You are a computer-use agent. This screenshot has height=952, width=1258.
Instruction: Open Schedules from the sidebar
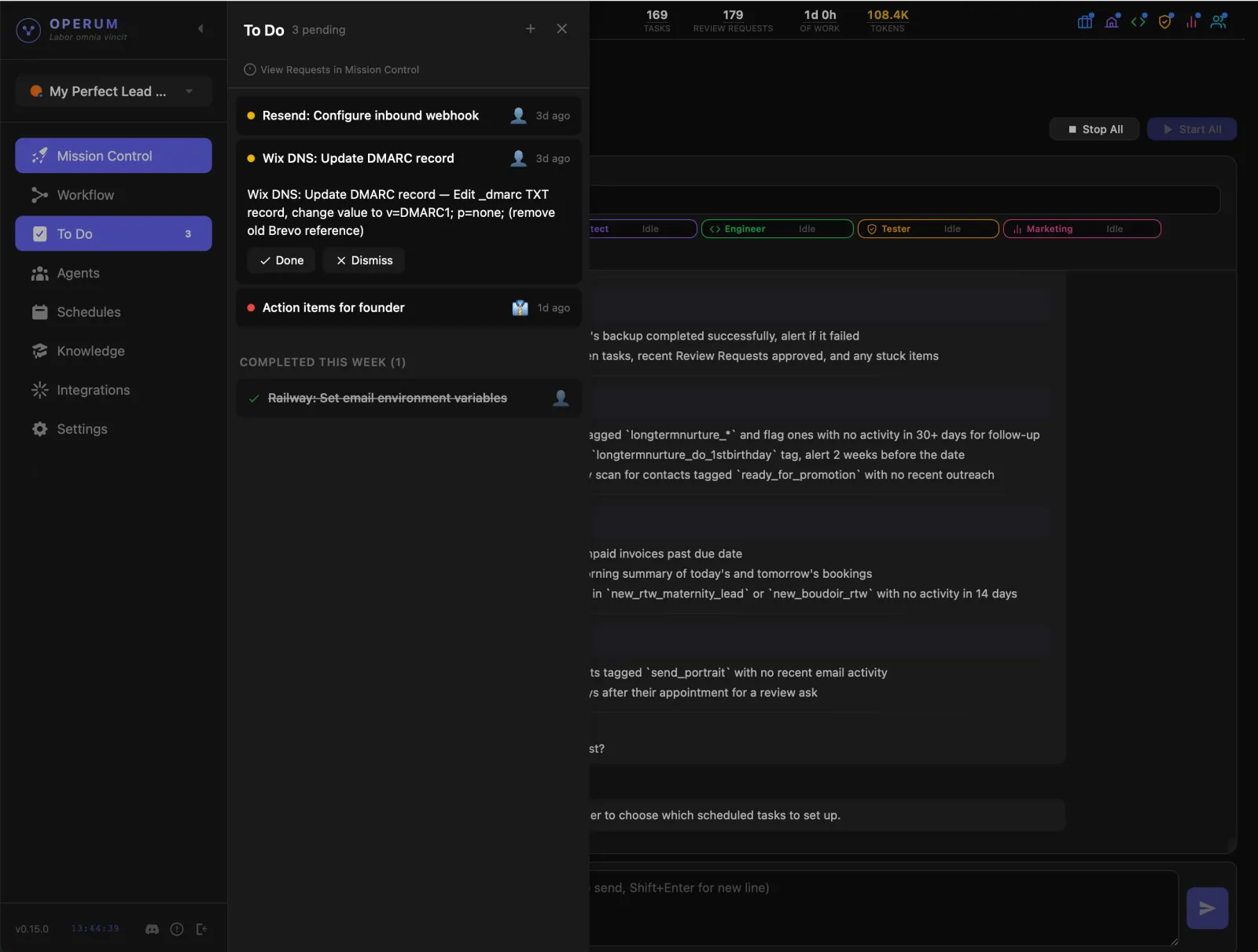click(87, 312)
